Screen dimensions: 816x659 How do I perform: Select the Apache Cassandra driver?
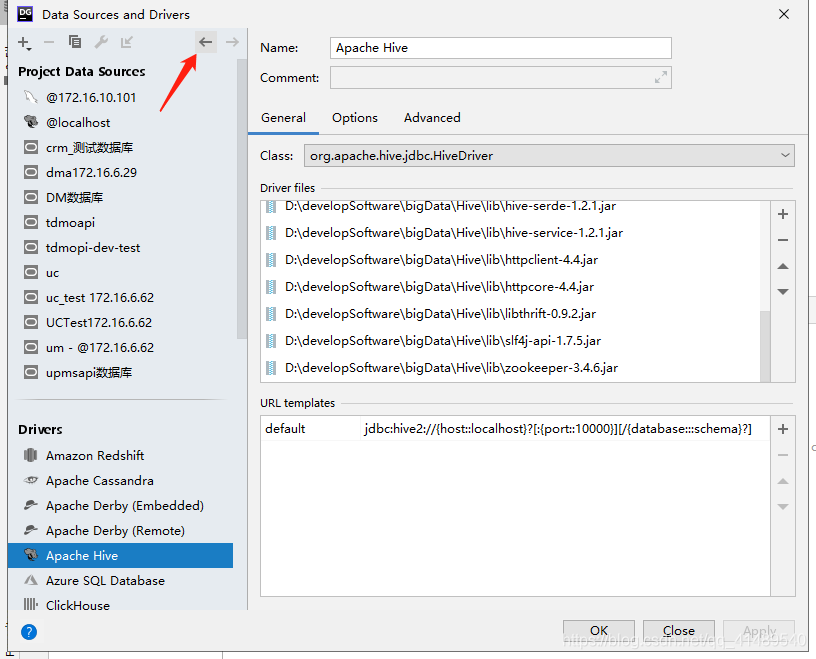[120, 480]
